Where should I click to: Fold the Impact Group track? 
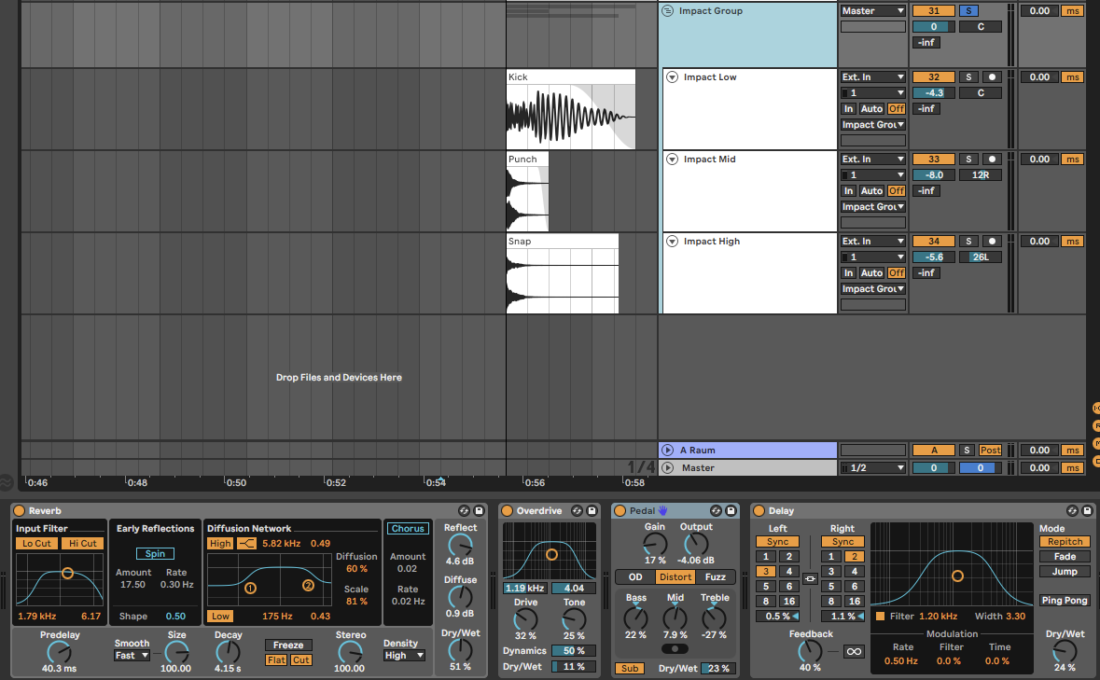click(x=668, y=11)
